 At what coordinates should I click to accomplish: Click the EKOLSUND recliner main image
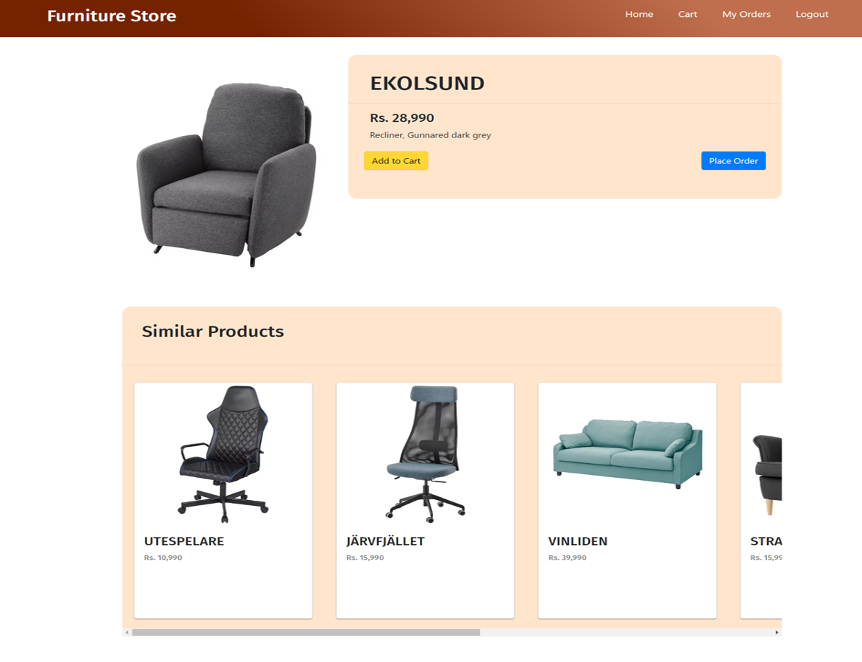click(226, 175)
